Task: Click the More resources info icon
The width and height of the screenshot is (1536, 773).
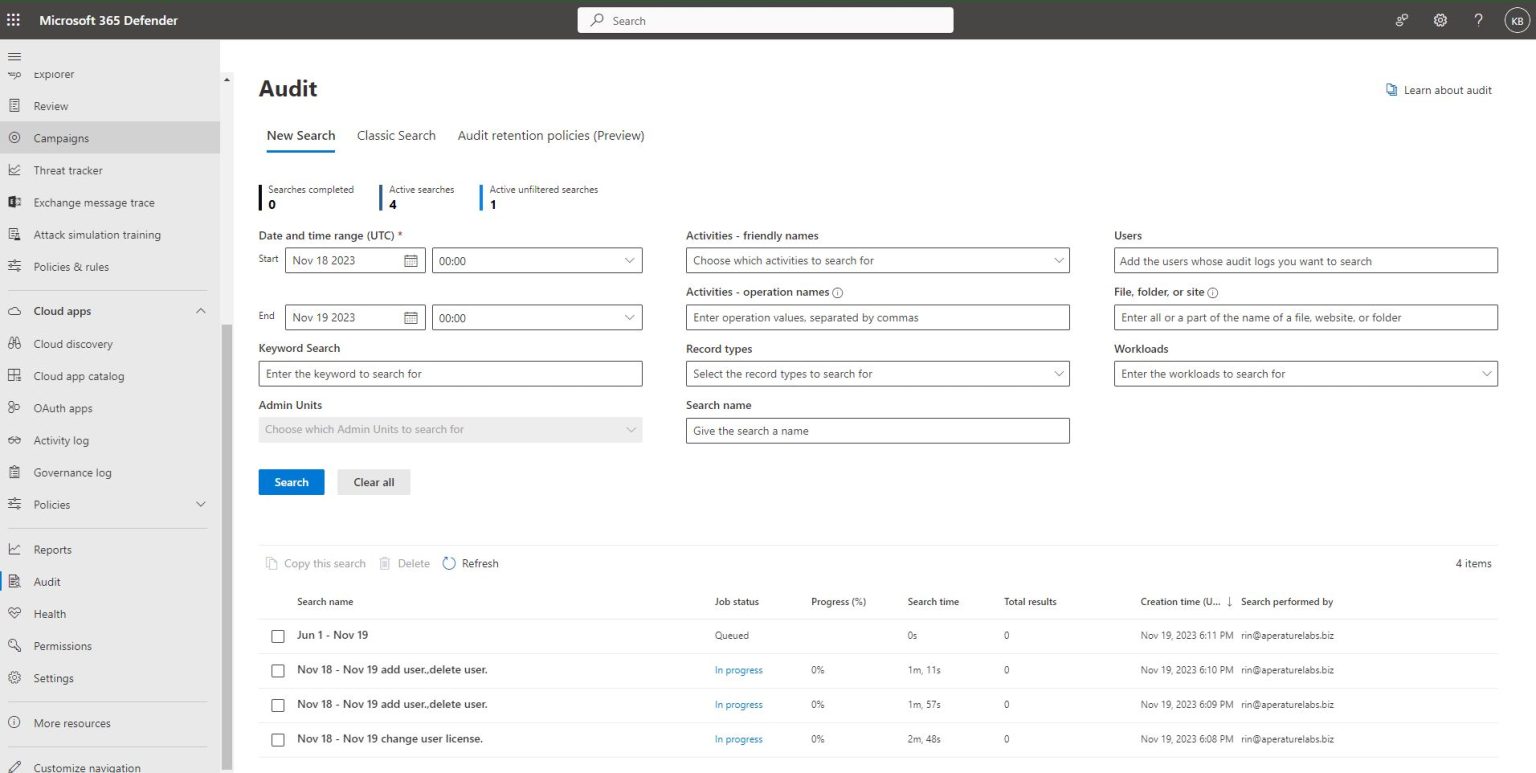Action: 14,722
